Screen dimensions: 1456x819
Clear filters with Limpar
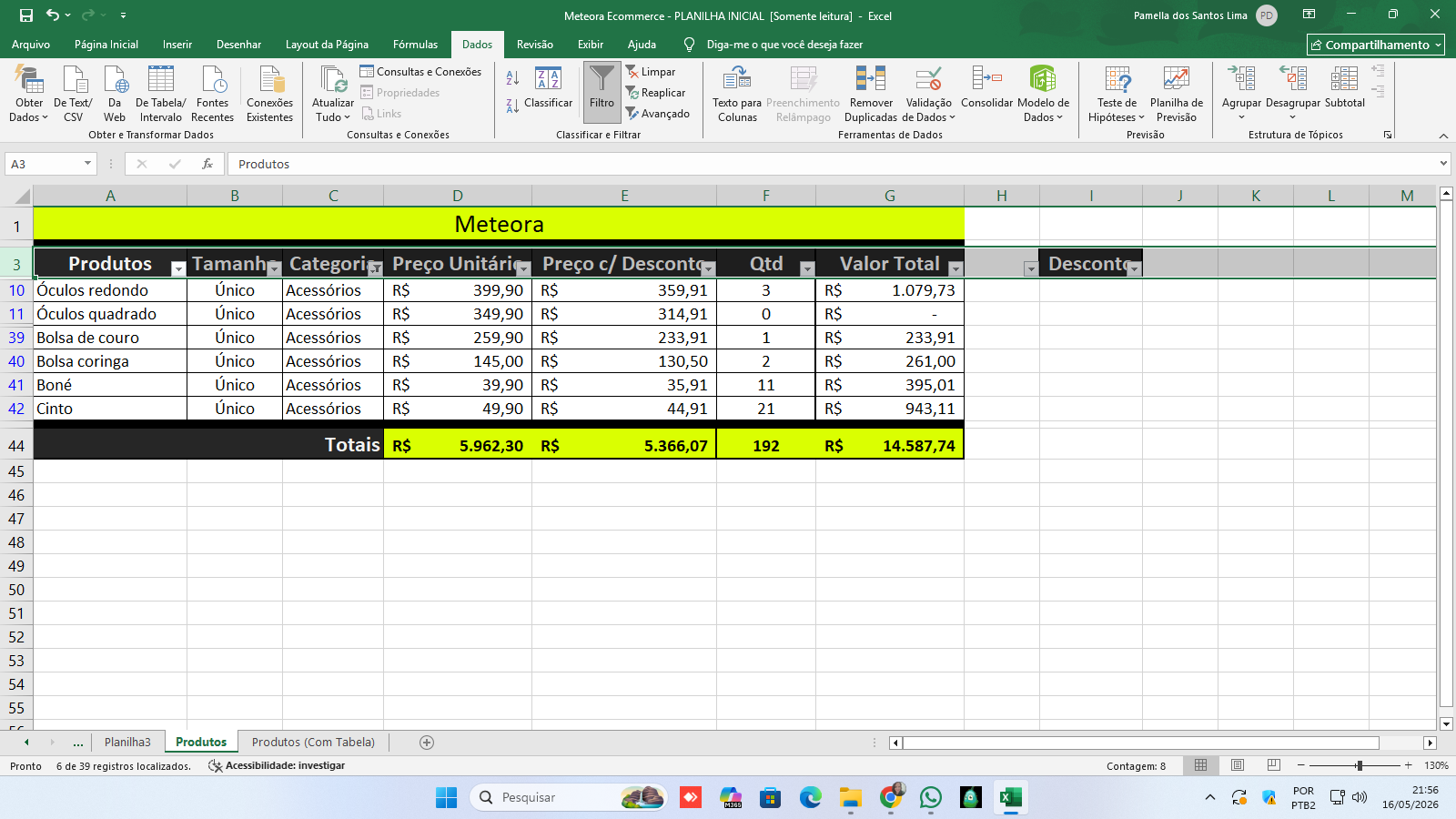tap(651, 72)
